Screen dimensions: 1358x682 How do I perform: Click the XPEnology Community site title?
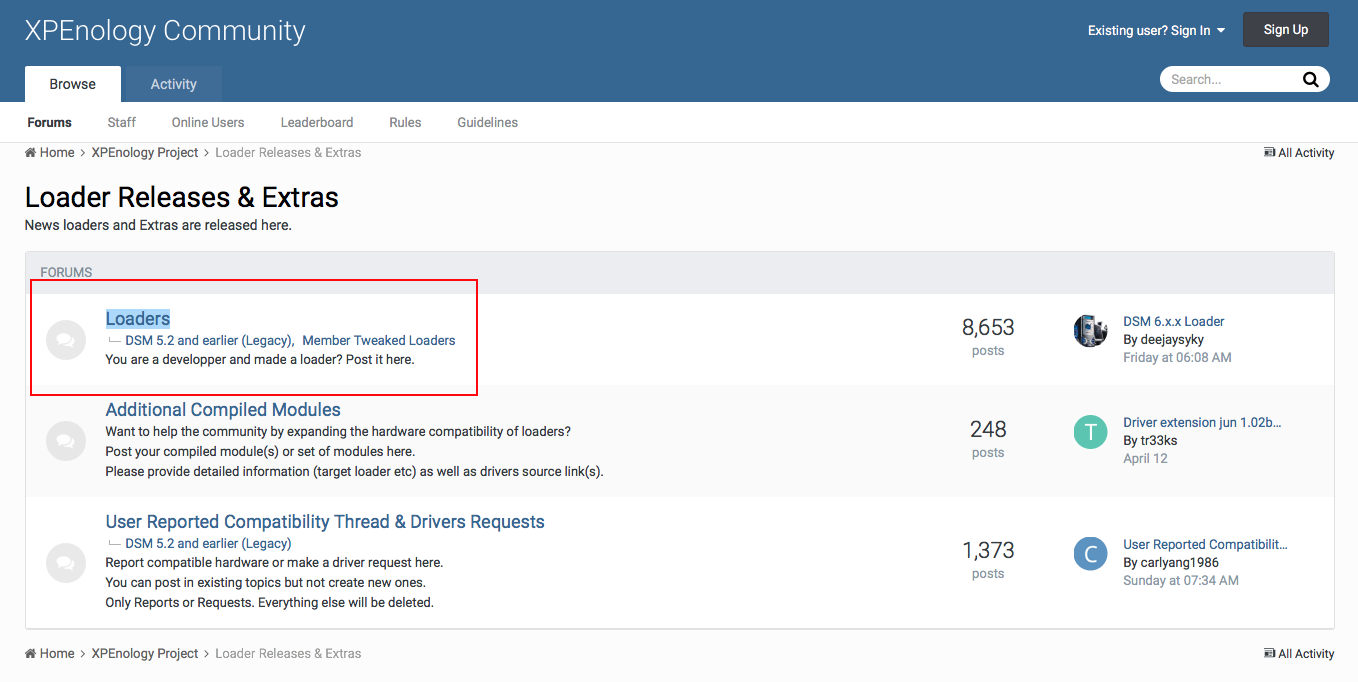pos(165,31)
